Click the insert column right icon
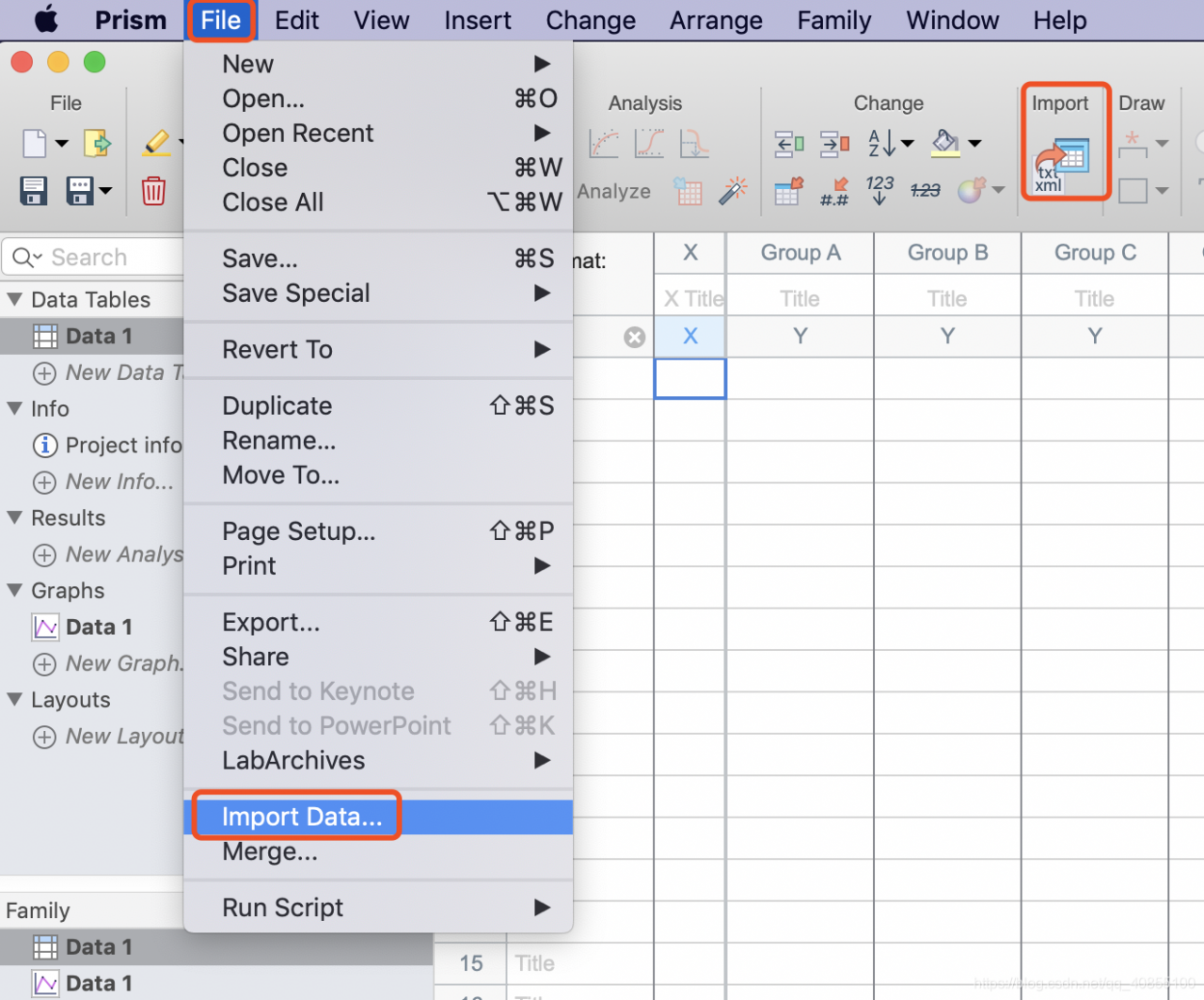The height and width of the screenshot is (1000, 1204). [x=834, y=143]
